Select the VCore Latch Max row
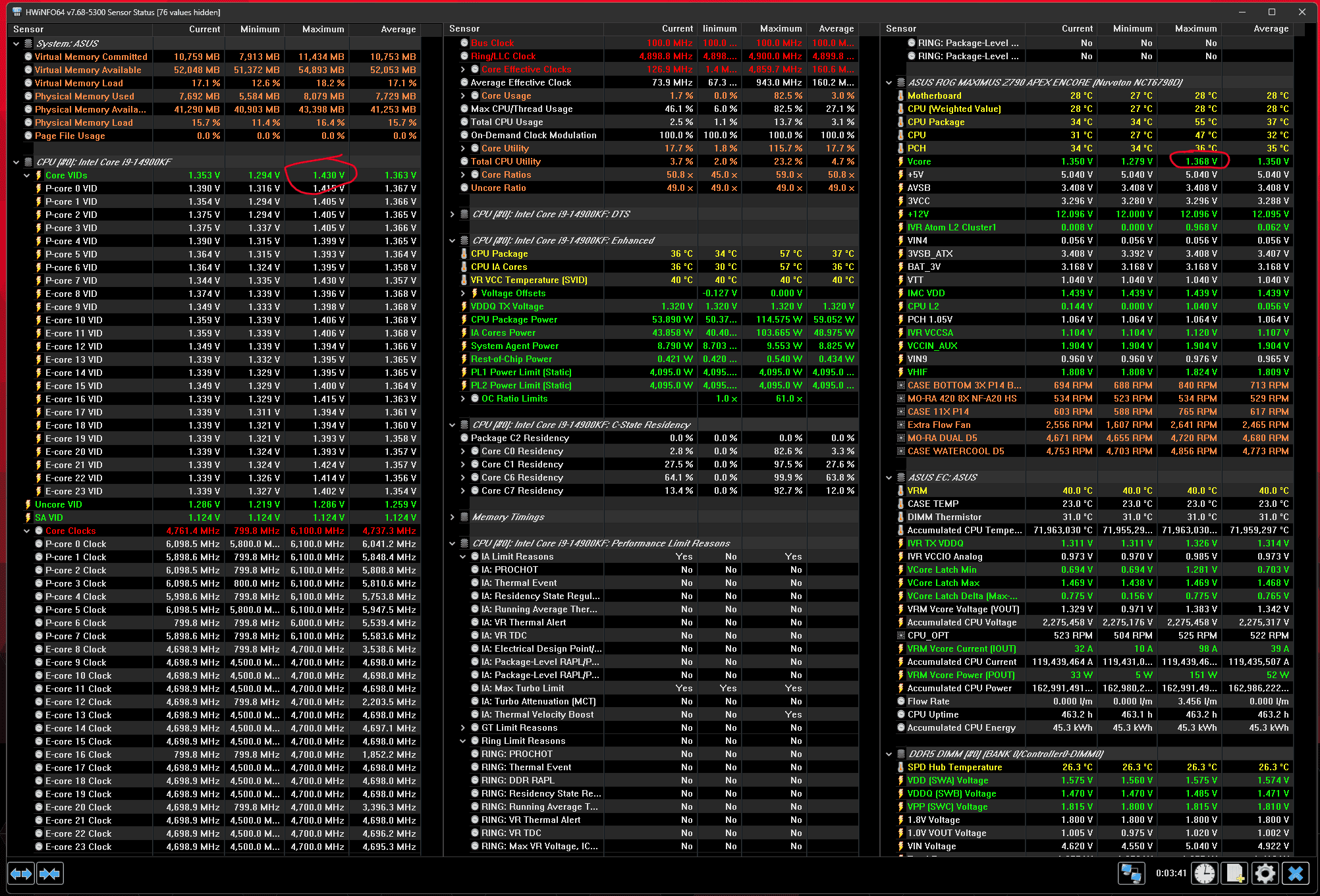Image resolution: width=1320 pixels, height=896 pixels. [1087, 583]
